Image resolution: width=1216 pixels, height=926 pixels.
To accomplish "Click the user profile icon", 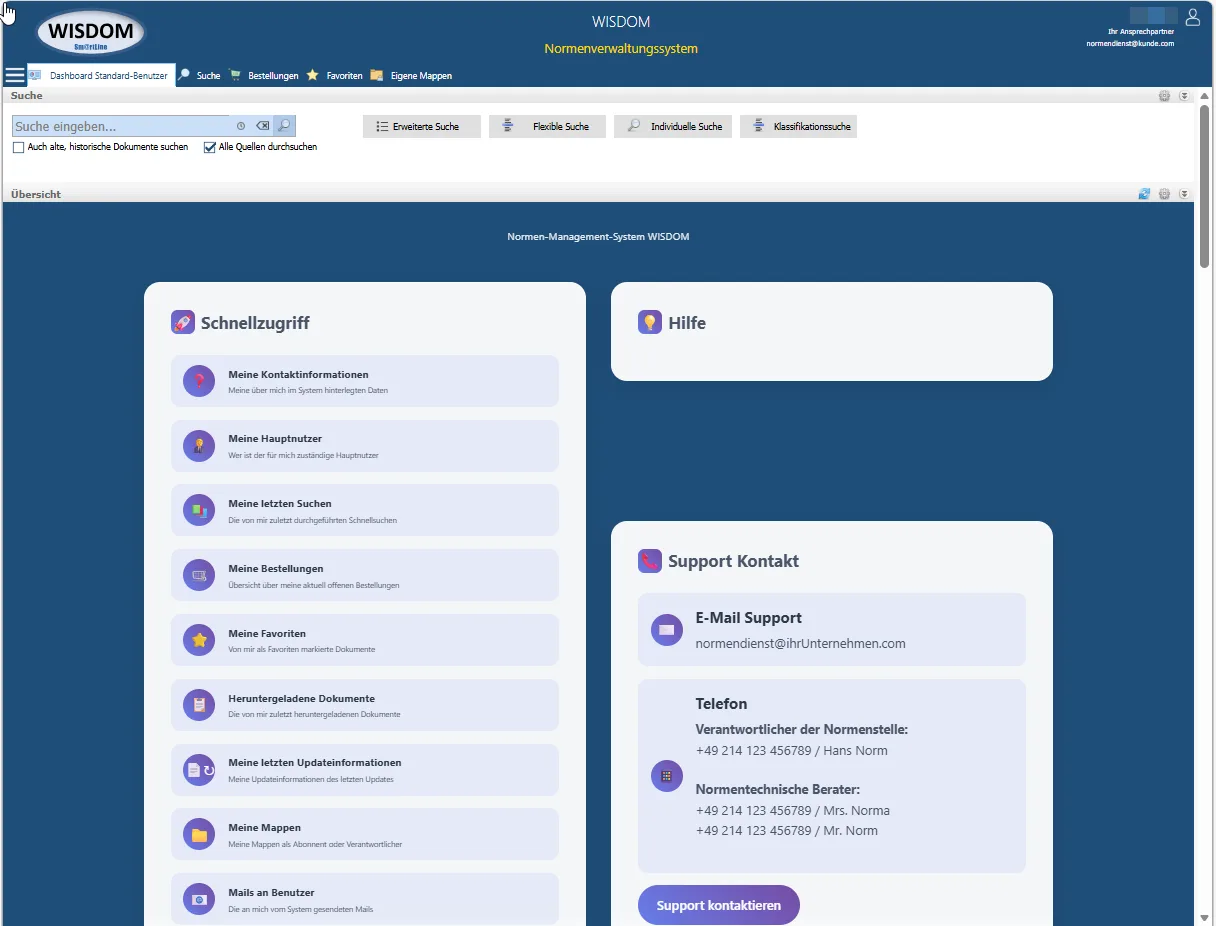I will pyautogui.click(x=1192, y=17).
